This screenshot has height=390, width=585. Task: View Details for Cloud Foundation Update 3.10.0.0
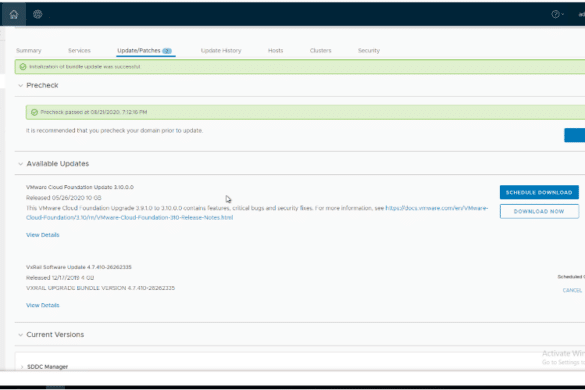tap(43, 235)
